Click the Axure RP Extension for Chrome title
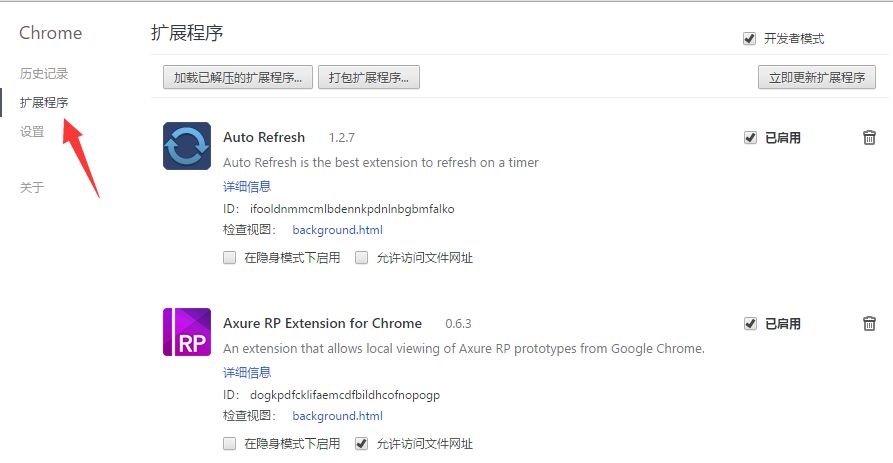 322,323
